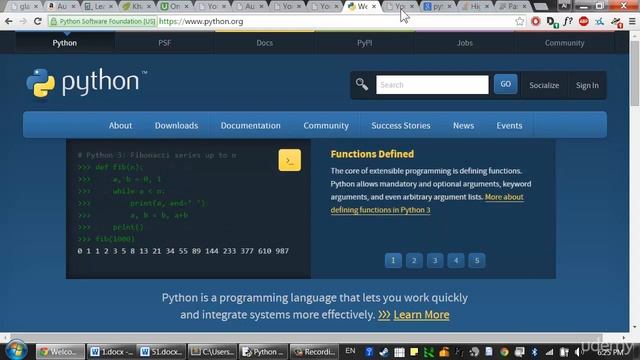This screenshot has width=640, height=360.
Task: Open the Socialize dropdown
Action: (544, 85)
